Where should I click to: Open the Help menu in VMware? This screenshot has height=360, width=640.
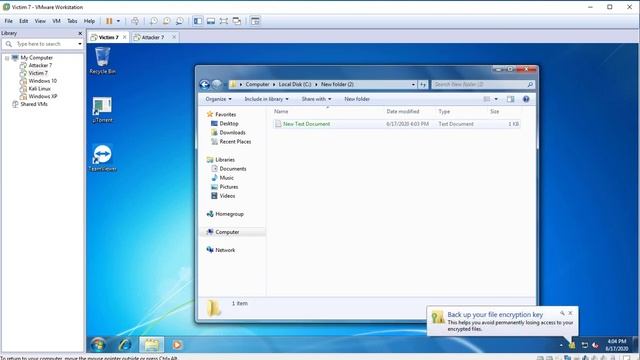tap(89, 21)
